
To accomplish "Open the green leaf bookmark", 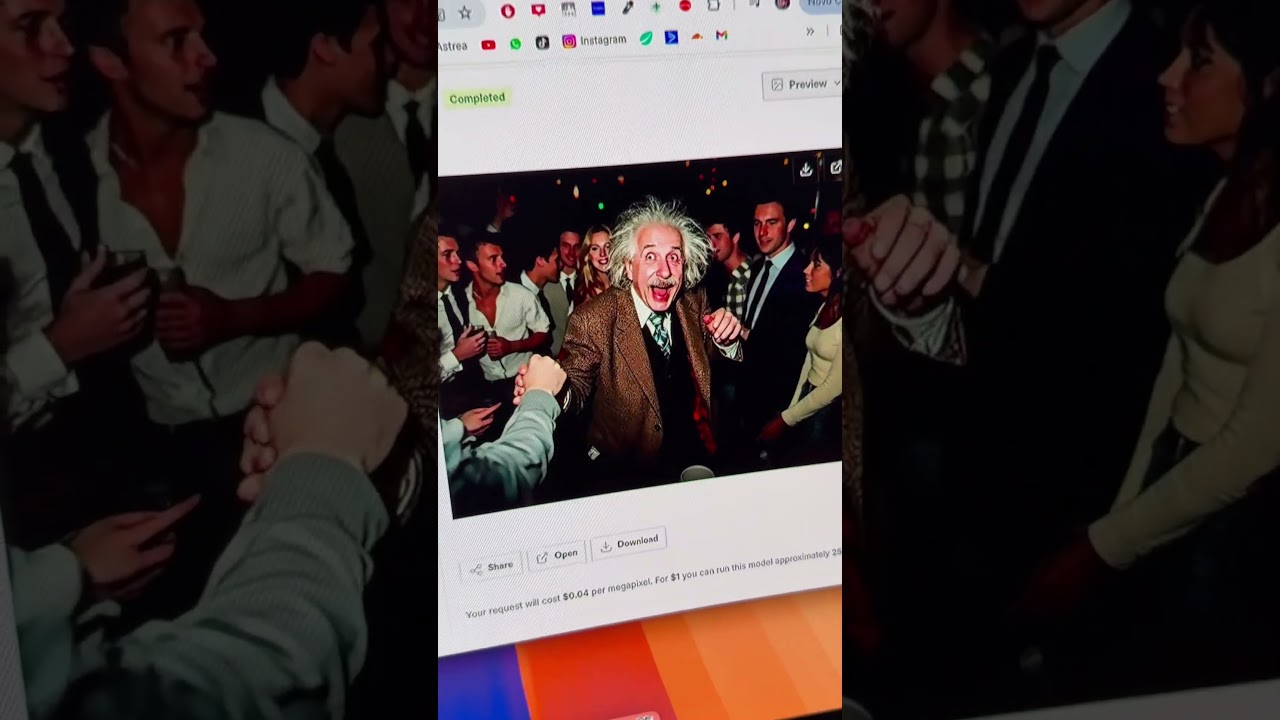I will click(x=646, y=38).
